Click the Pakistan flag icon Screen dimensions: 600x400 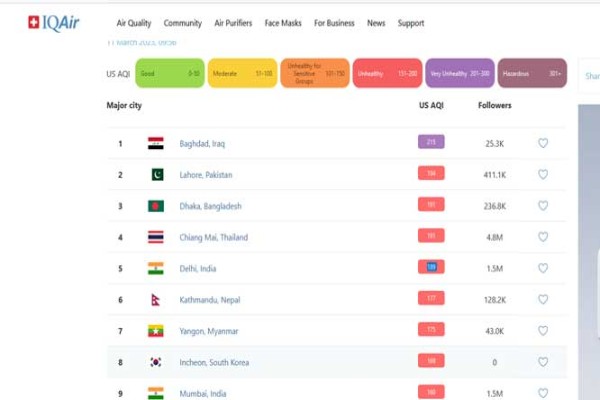click(x=156, y=175)
